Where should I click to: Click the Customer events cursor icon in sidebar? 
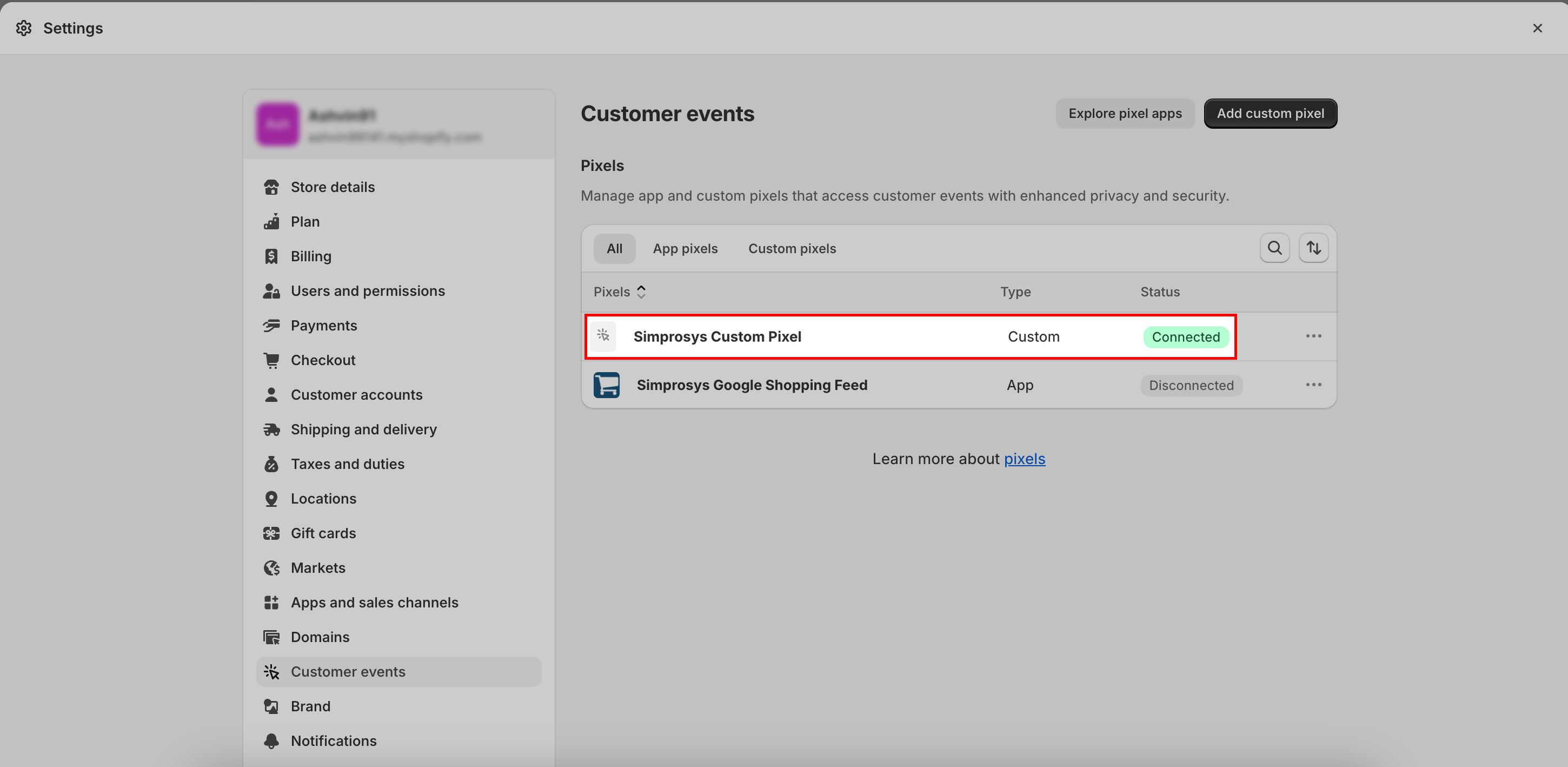tap(271, 672)
